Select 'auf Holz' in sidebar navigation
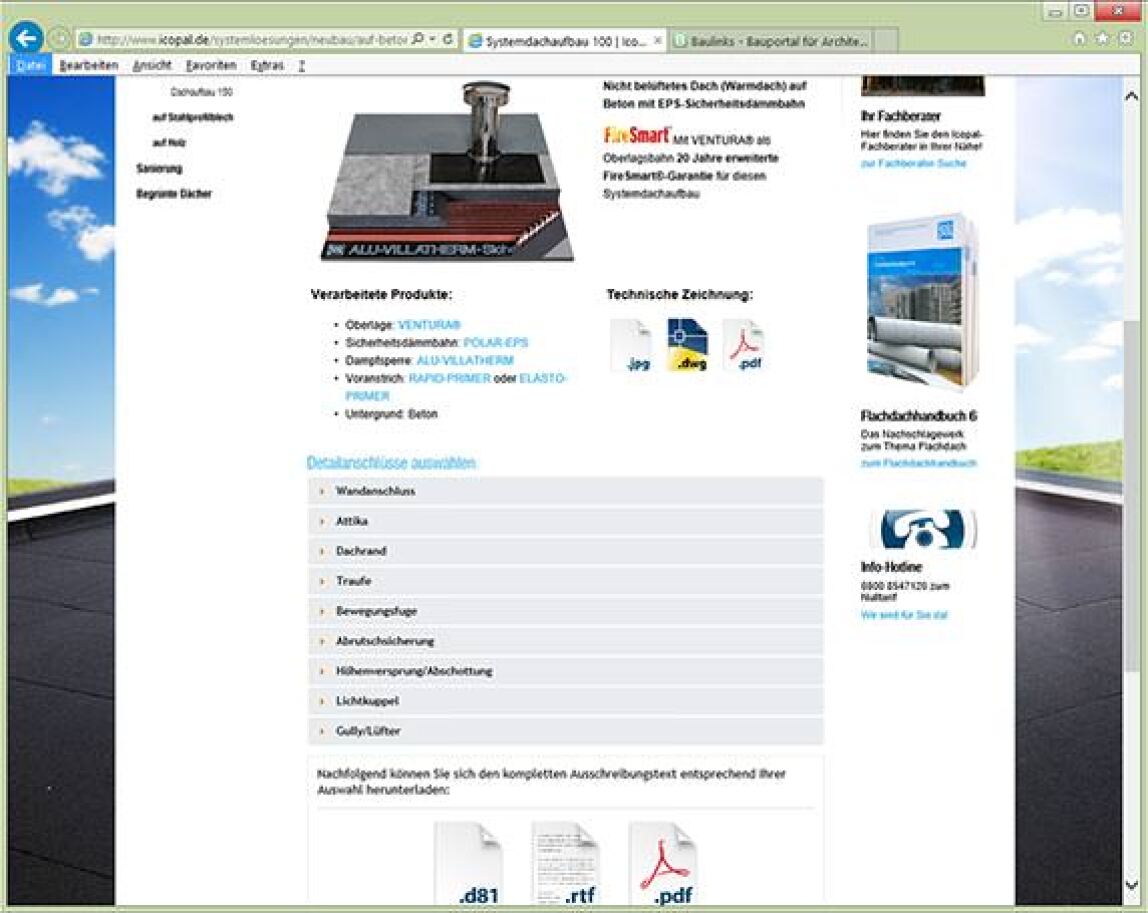The height and width of the screenshot is (913, 1148). click(168, 143)
